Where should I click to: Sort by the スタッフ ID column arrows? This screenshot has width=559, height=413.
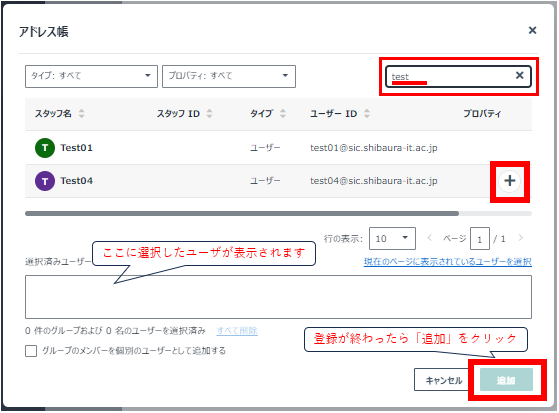point(209,113)
